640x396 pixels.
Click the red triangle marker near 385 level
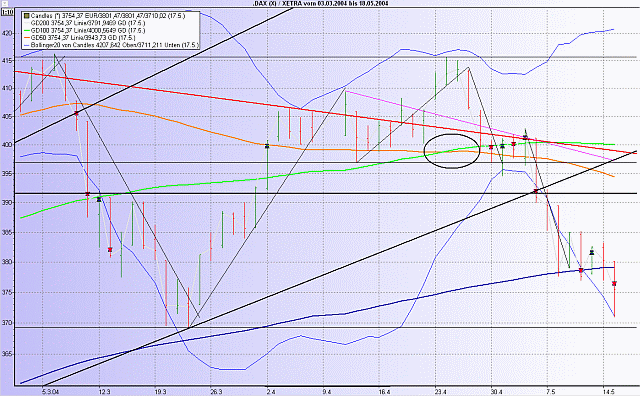coord(110,249)
